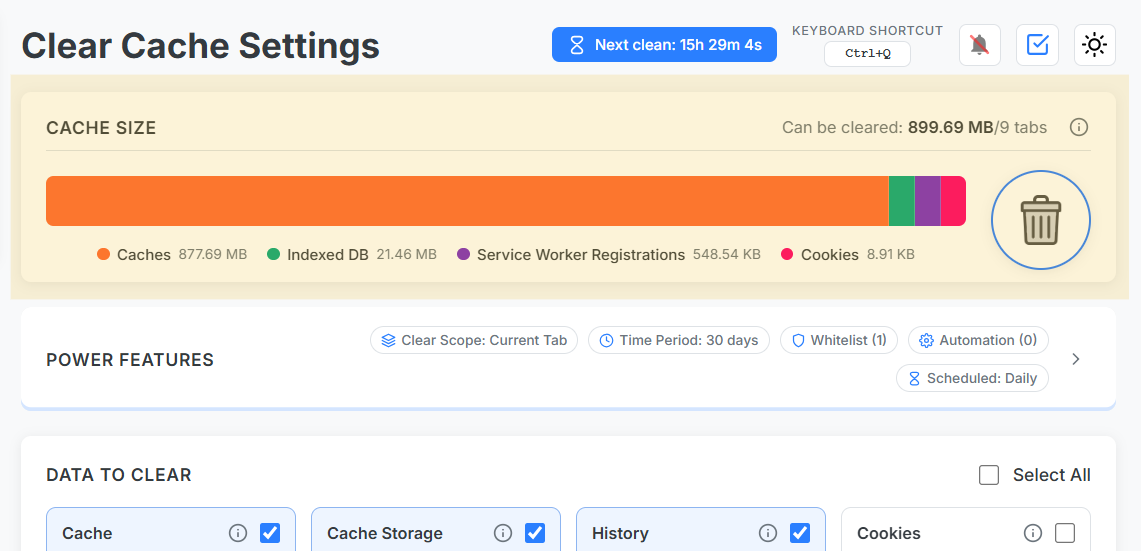Open the Whitelist (1) chip
The image size is (1141, 551).
click(839, 340)
